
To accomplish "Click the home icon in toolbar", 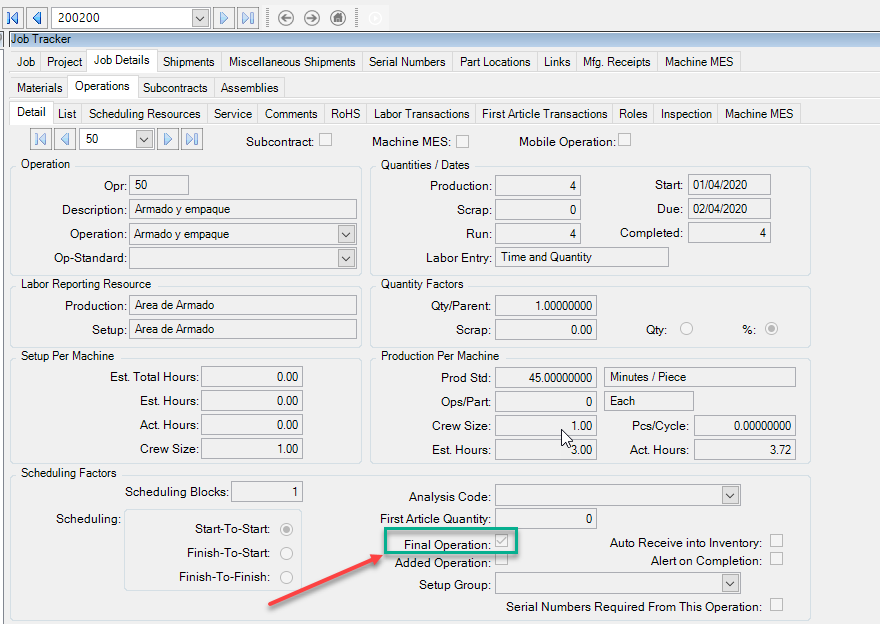I will click(338, 18).
